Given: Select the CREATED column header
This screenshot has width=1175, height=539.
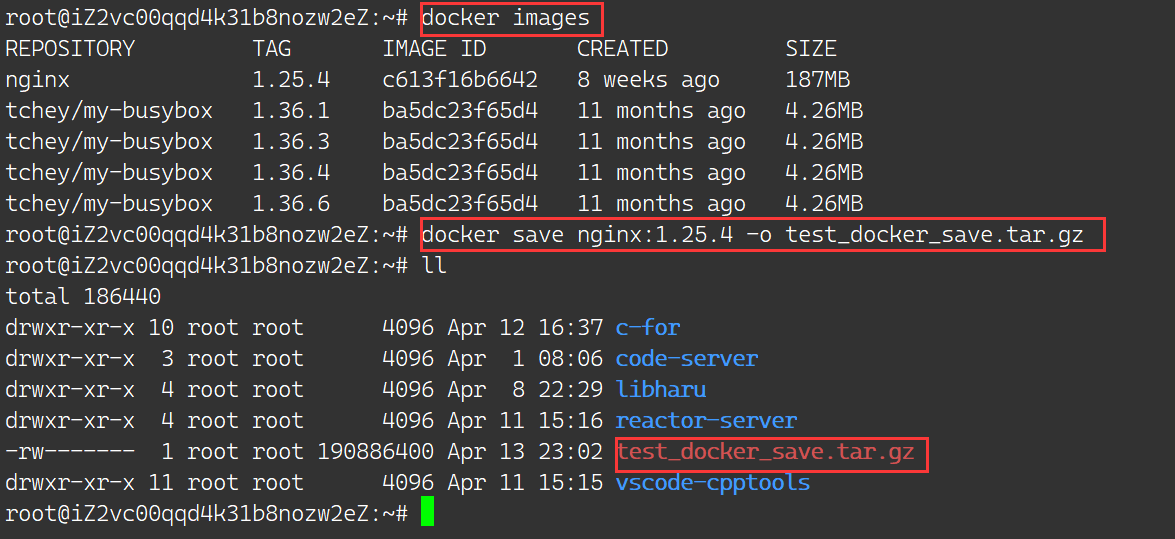Looking at the screenshot, I should click(x=622, y=49).
